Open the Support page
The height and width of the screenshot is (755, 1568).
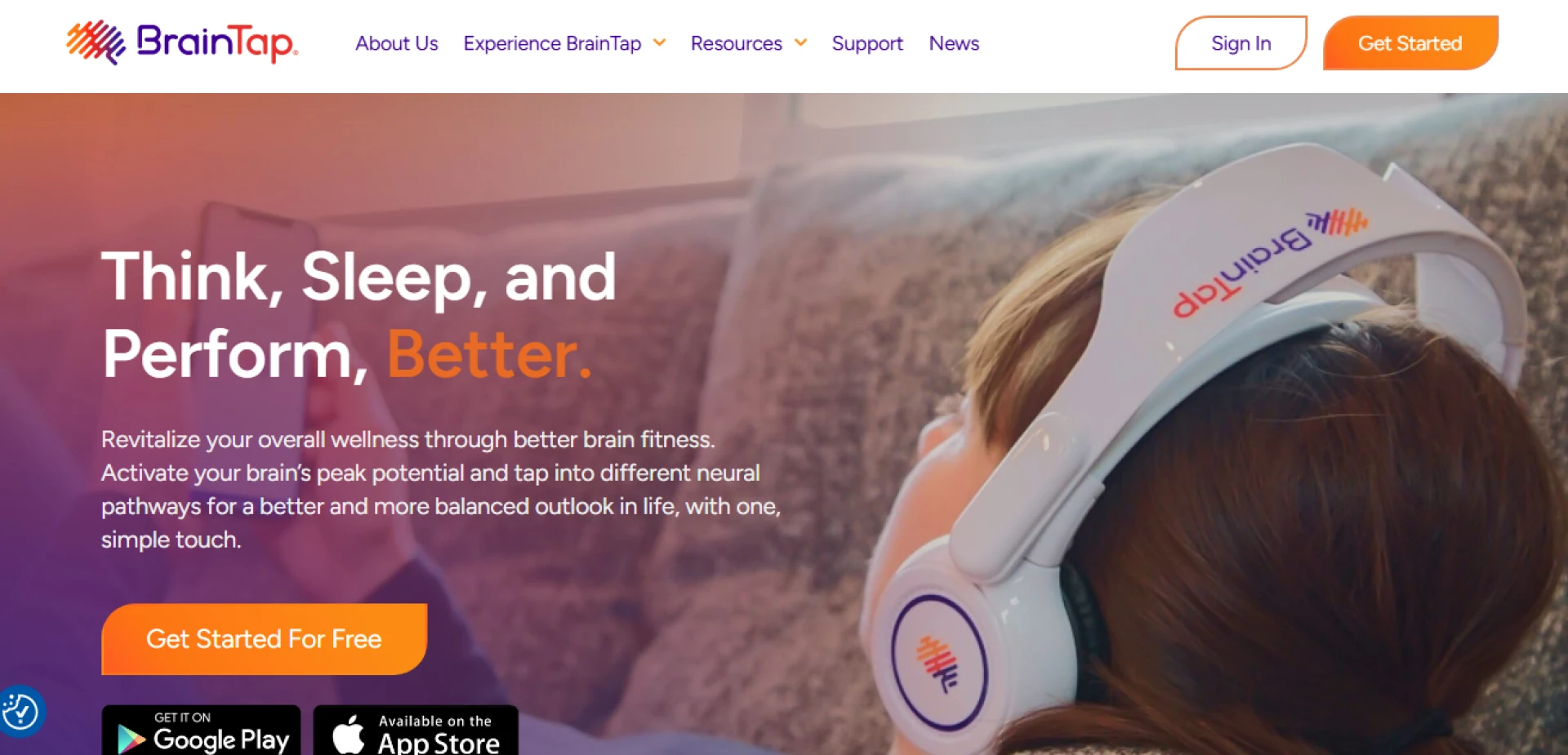[x=867, y=43]
